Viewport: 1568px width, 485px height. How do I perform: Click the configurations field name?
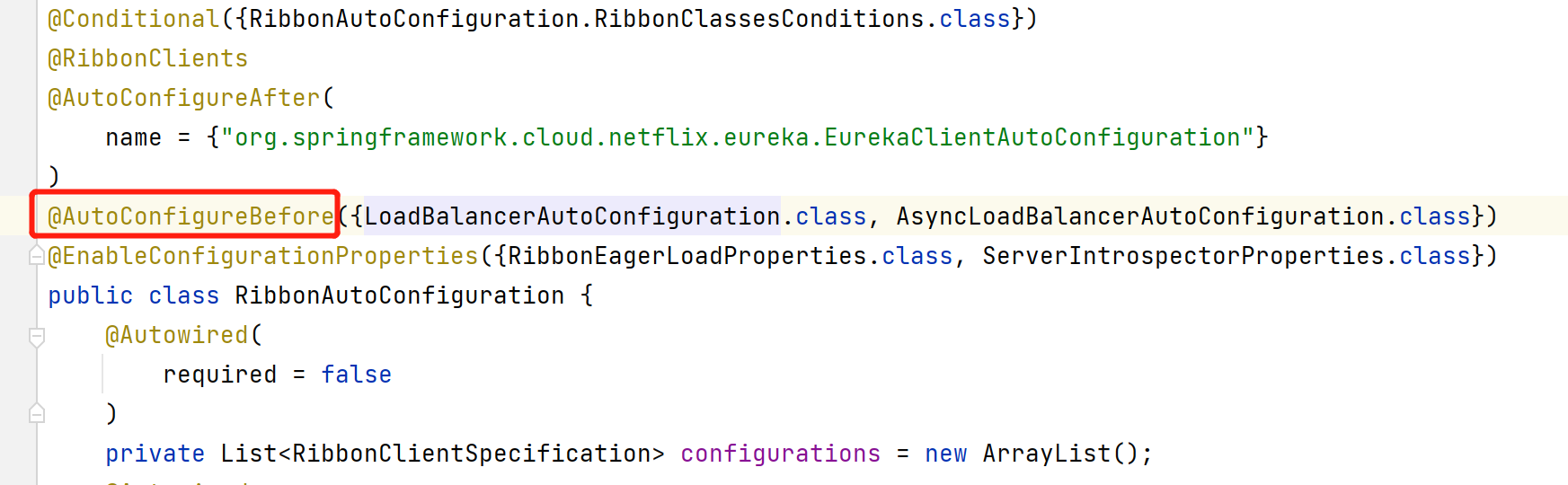point(781,454)
